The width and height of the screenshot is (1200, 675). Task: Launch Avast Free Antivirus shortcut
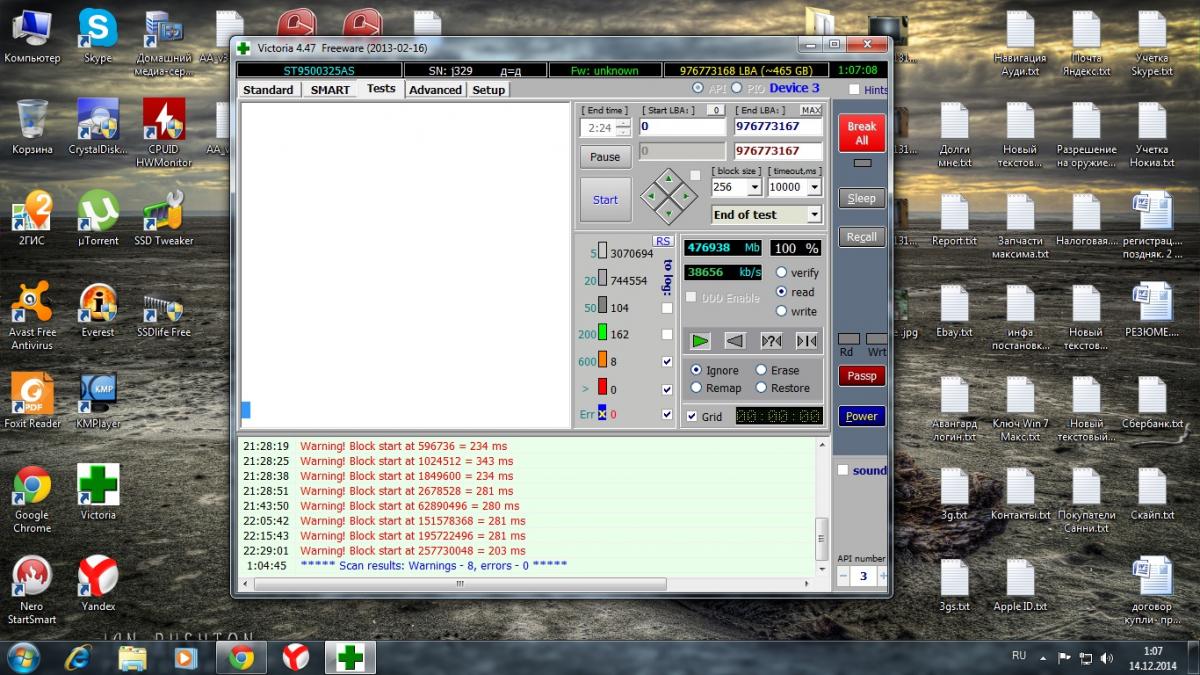pos(32,316)
